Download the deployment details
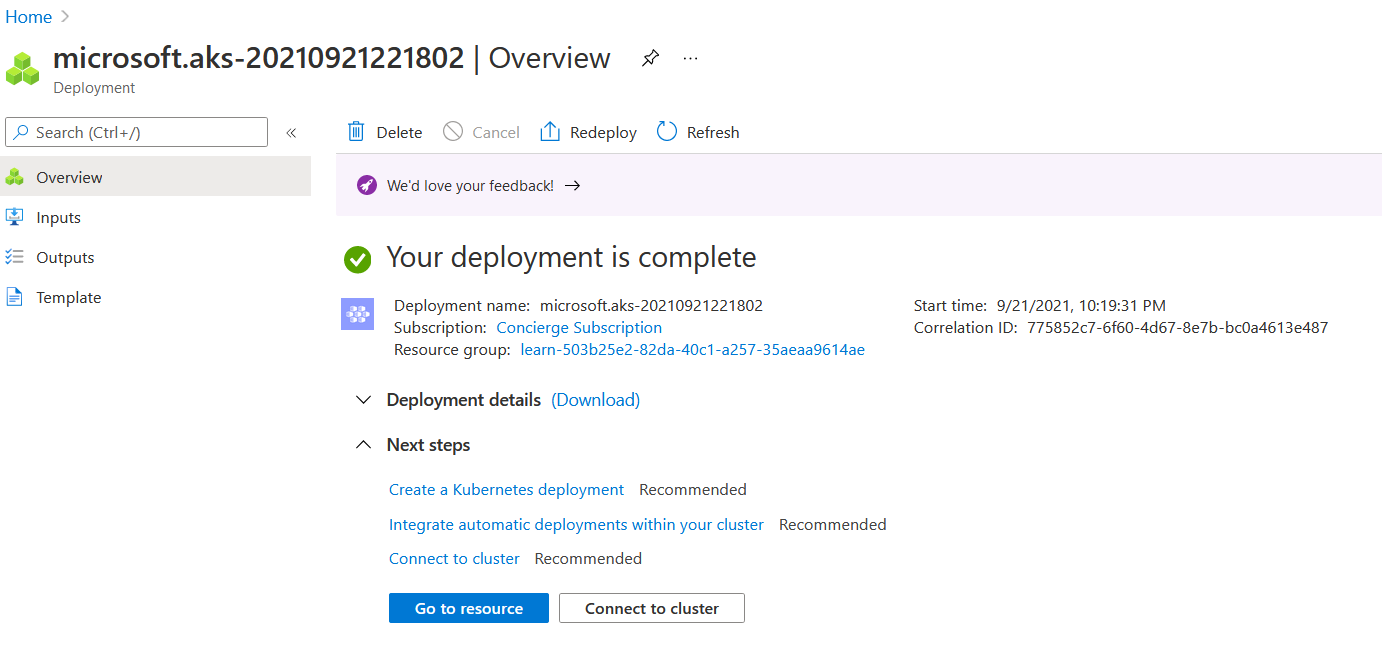Screen dimensions: 1382x667 pyautogui.click(x=596, y=400)
